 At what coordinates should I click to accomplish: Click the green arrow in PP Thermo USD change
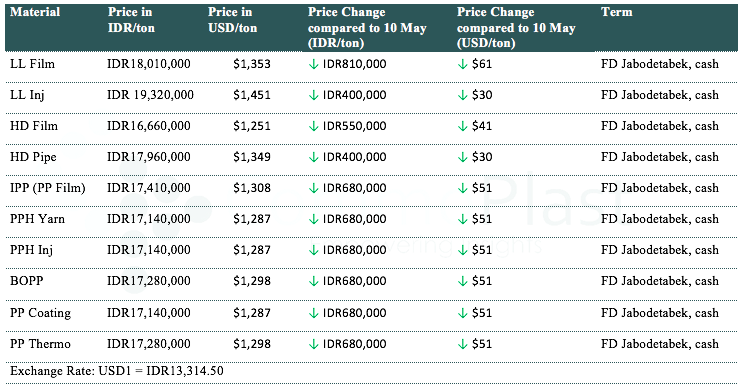462,344
